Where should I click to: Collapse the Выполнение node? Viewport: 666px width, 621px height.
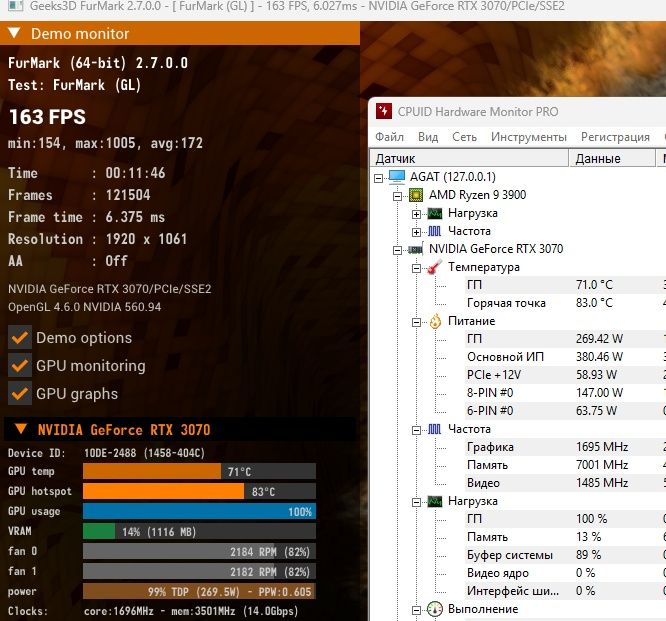[416, 610]
